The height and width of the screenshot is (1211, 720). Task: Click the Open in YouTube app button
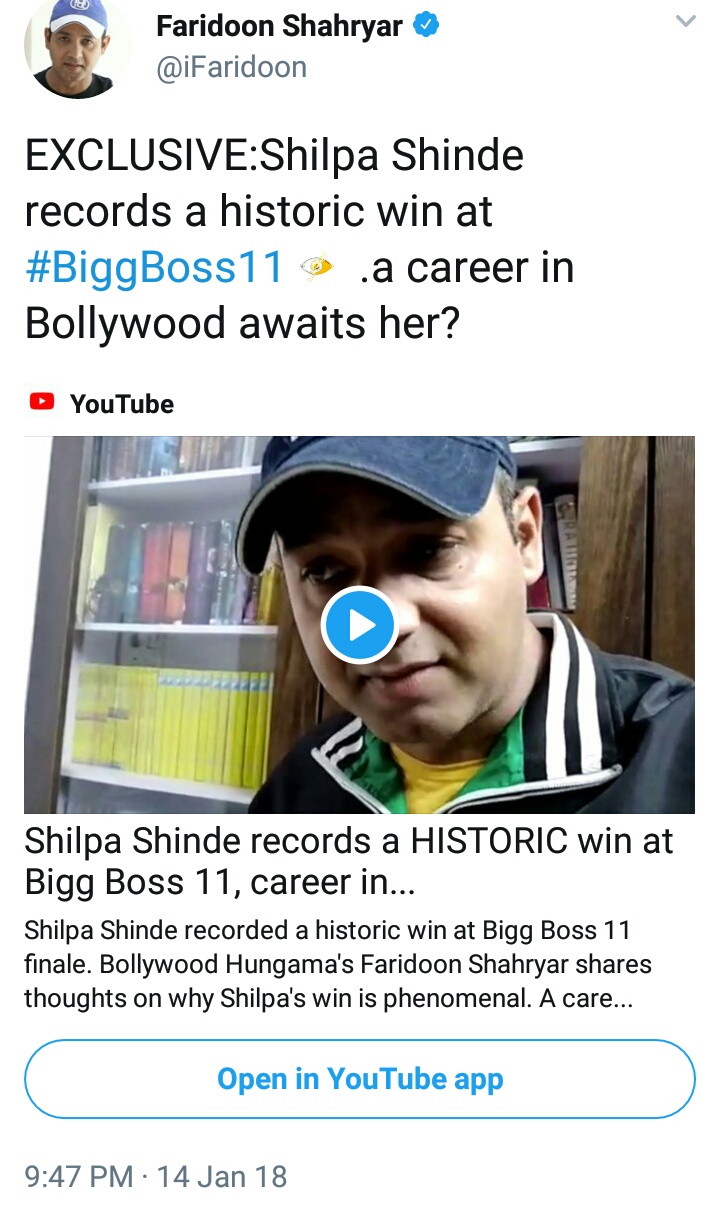coord(360,1079)
